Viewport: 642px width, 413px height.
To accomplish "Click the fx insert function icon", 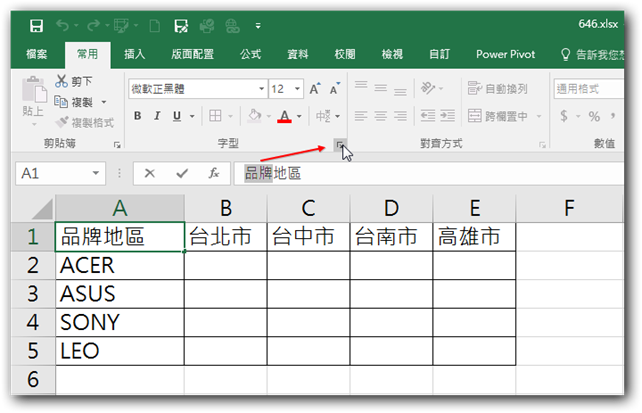I will [x=214, y=174].
